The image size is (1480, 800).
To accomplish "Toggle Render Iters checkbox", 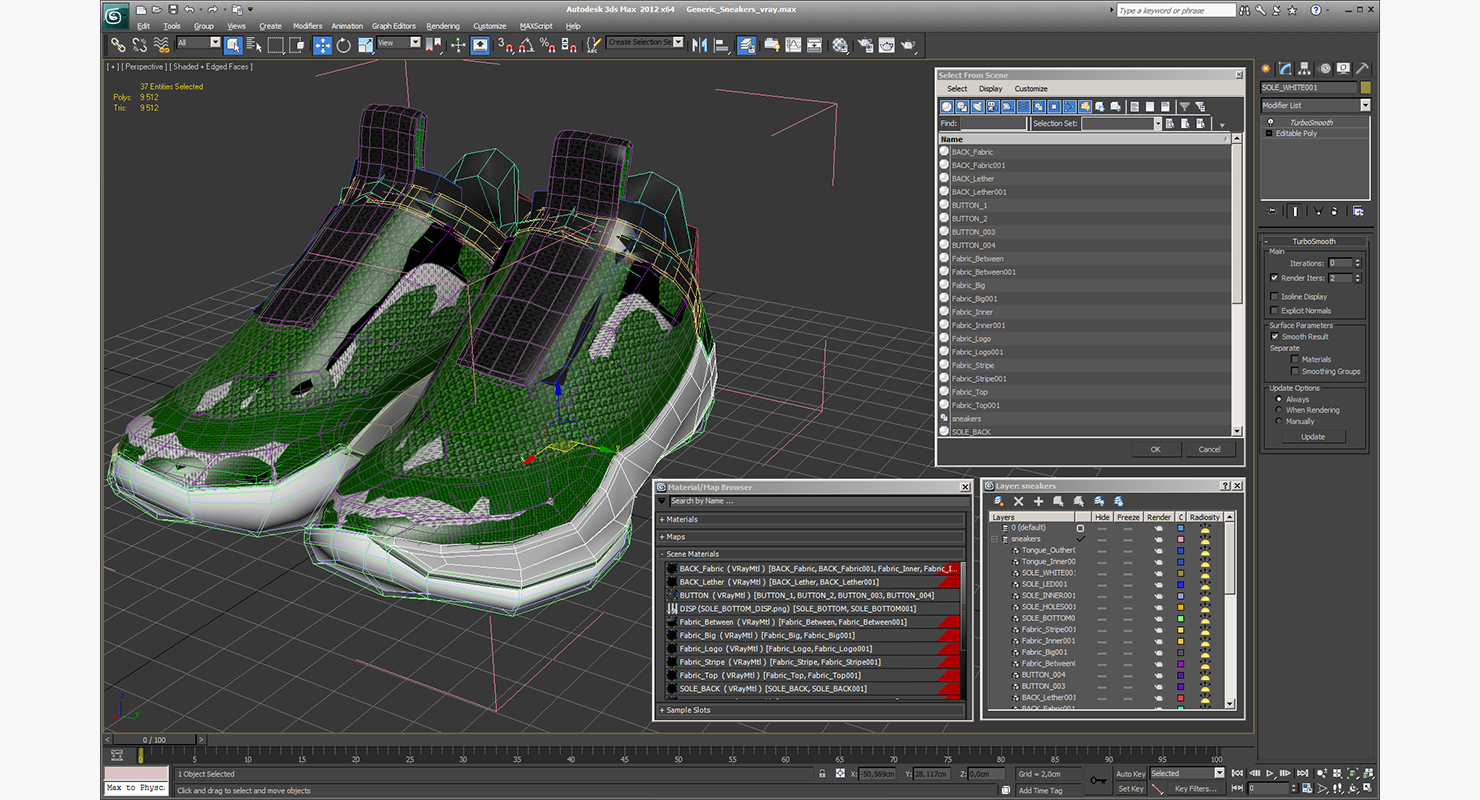I will point(1274,278).
